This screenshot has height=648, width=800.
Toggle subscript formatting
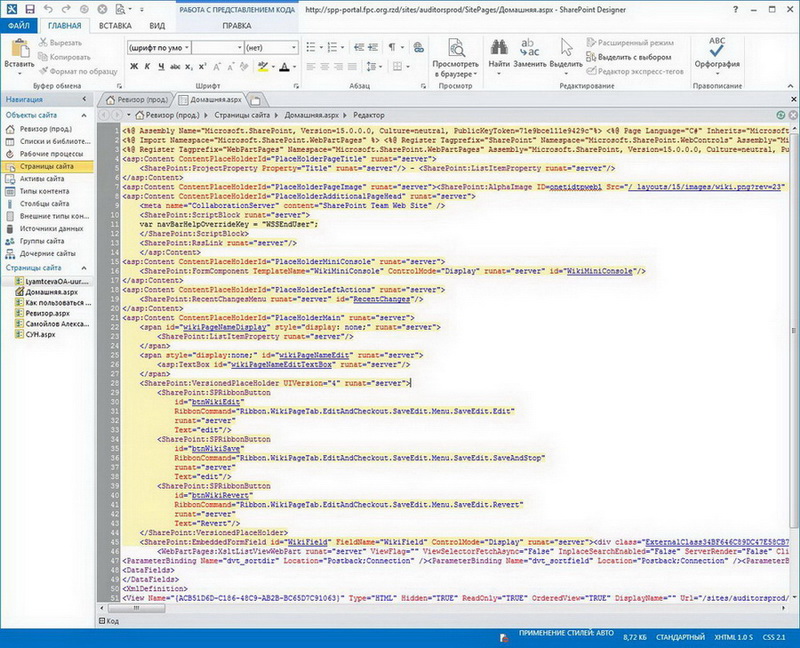[x=189, y=66]
